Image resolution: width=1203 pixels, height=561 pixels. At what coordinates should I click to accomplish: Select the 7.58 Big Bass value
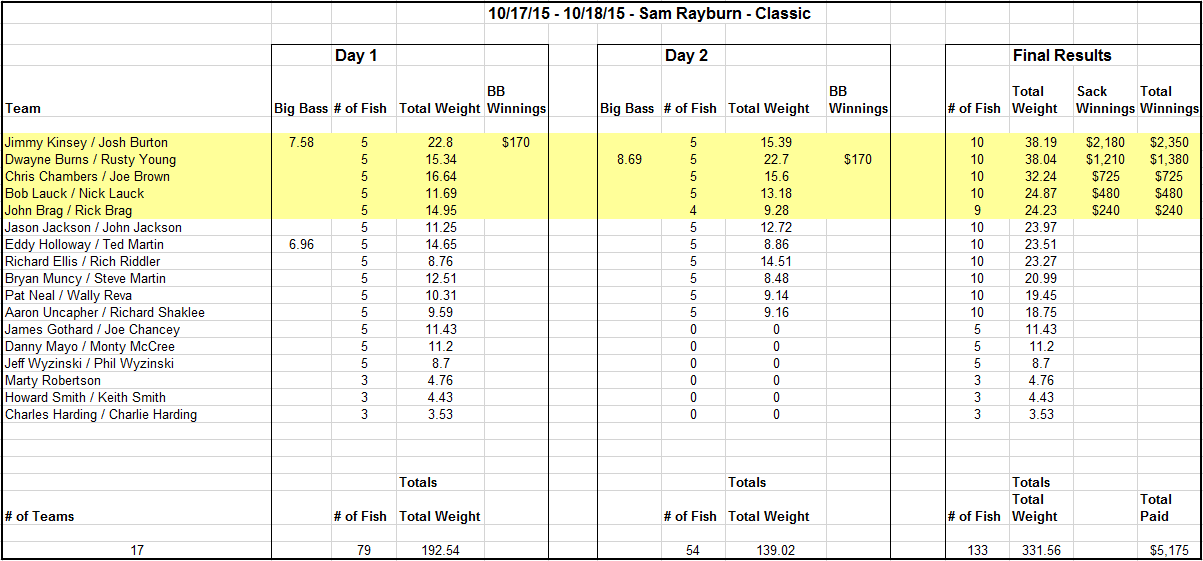point(301,143)
